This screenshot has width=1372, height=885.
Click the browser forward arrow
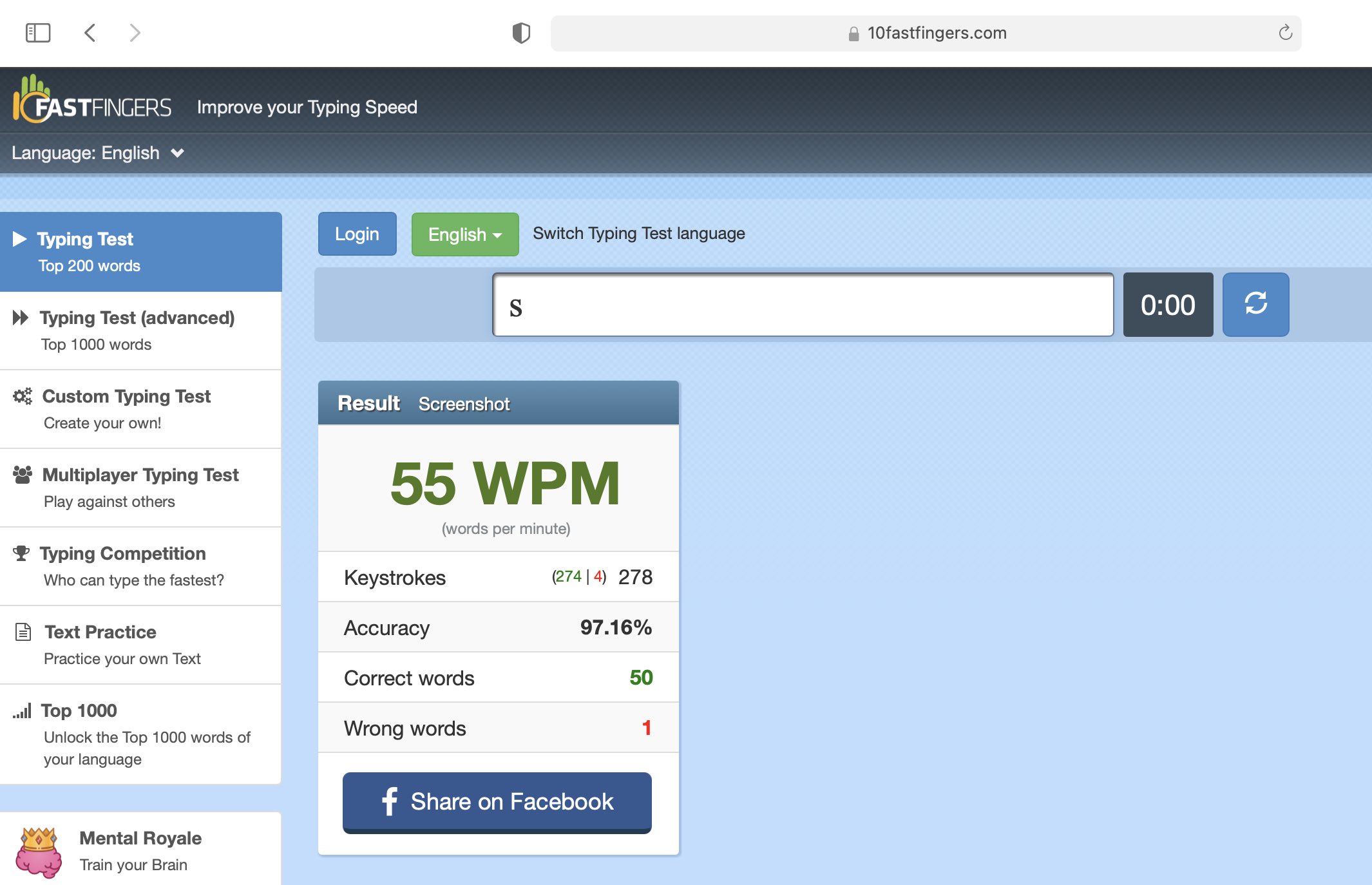click(x=135, y=33)
